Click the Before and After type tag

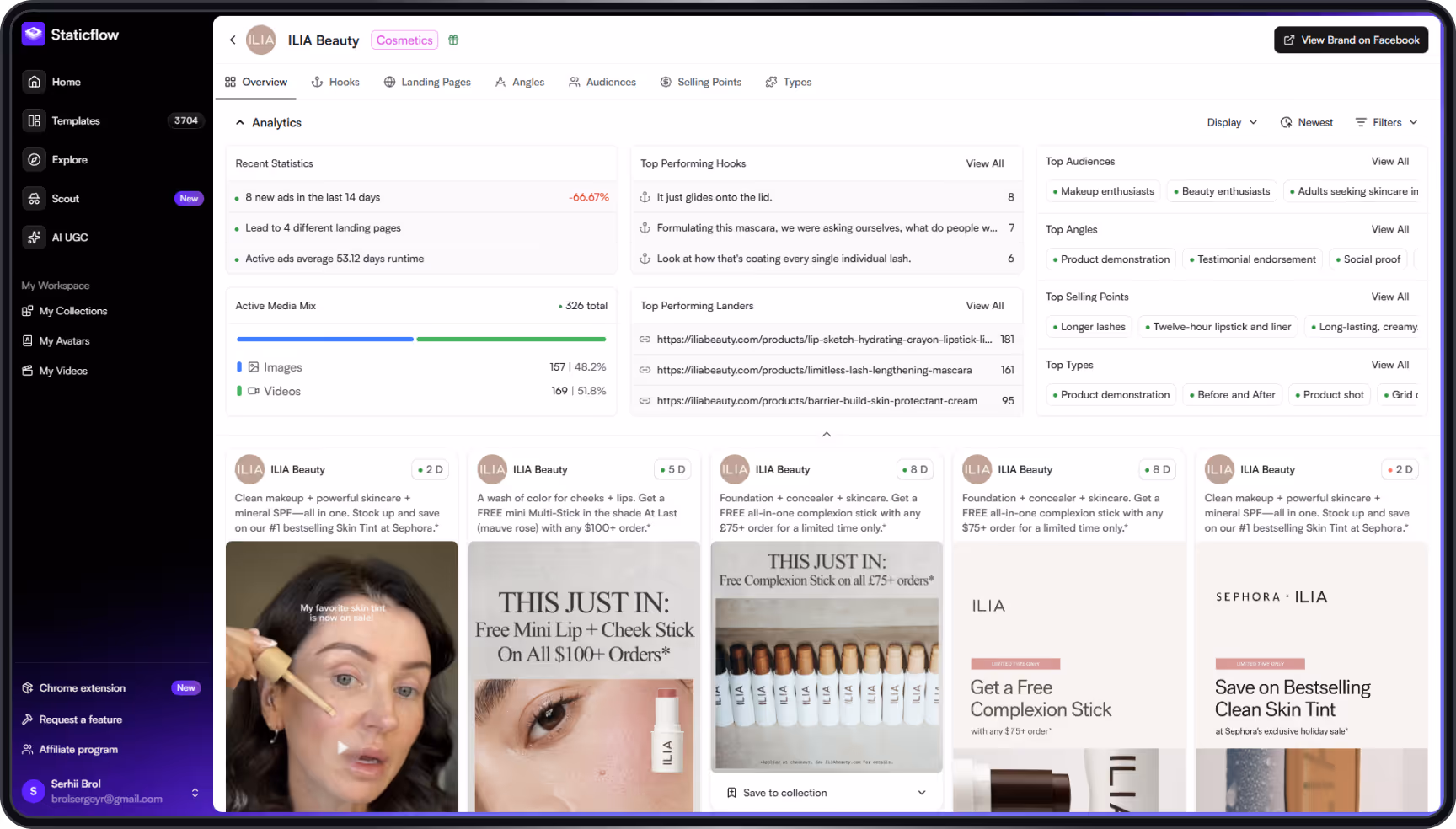pos(1232,394)
